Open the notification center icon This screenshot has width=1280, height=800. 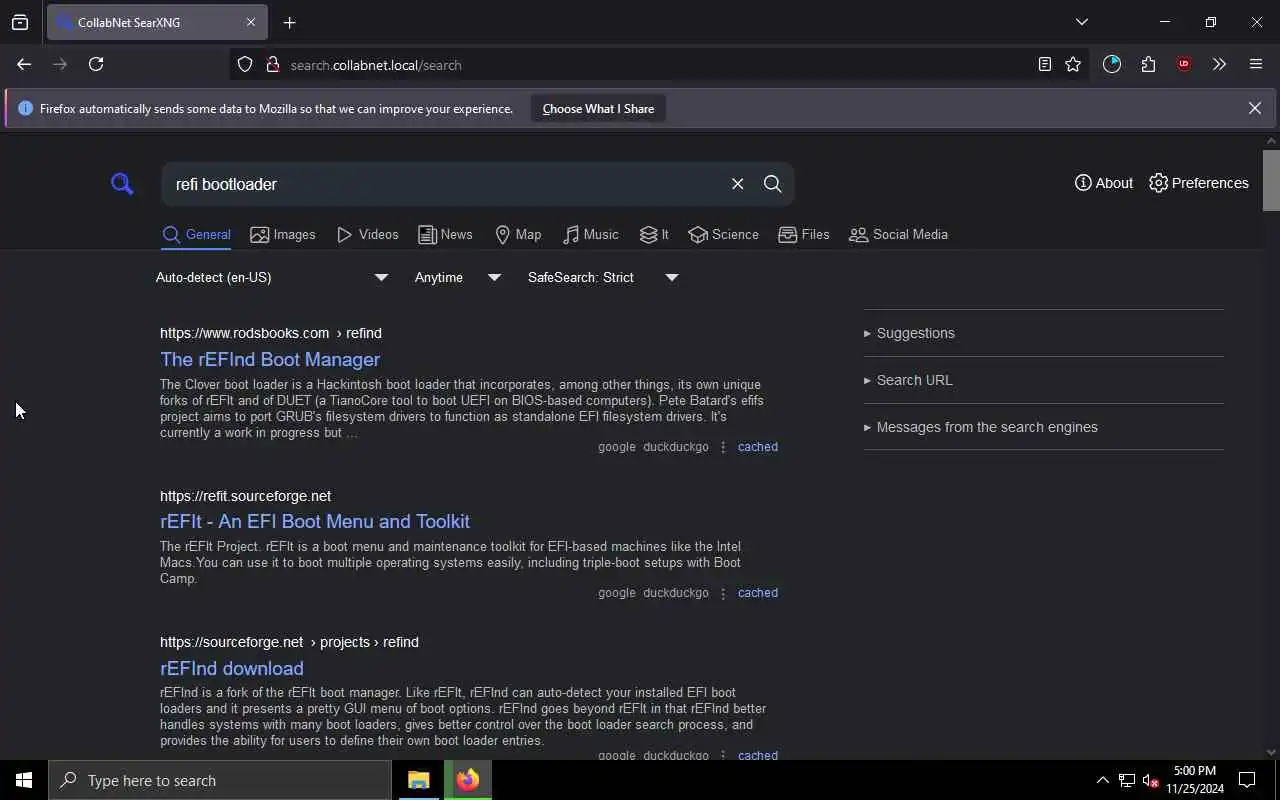1247,780
